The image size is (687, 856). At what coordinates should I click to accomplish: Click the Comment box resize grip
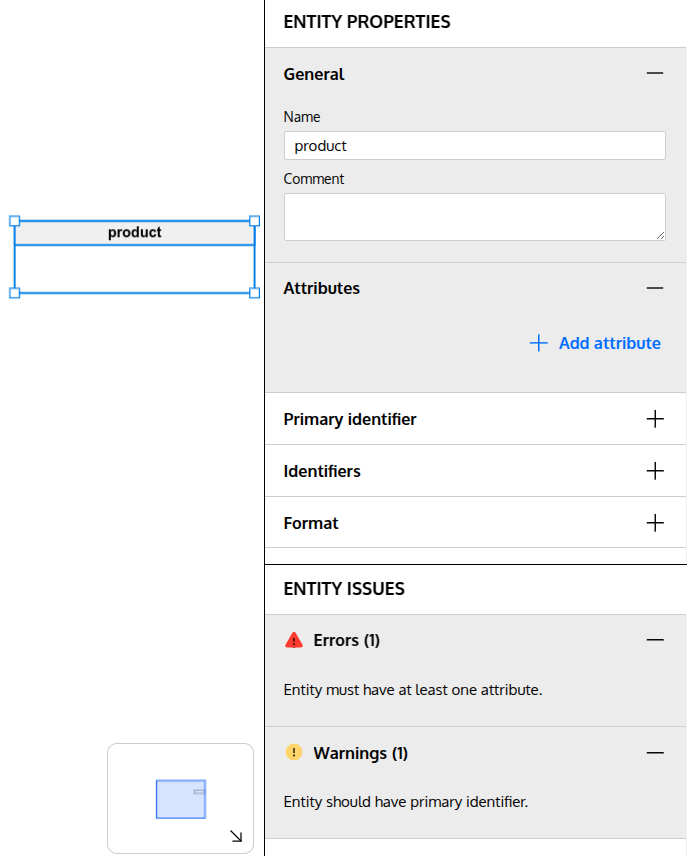[x=660, y=235]
